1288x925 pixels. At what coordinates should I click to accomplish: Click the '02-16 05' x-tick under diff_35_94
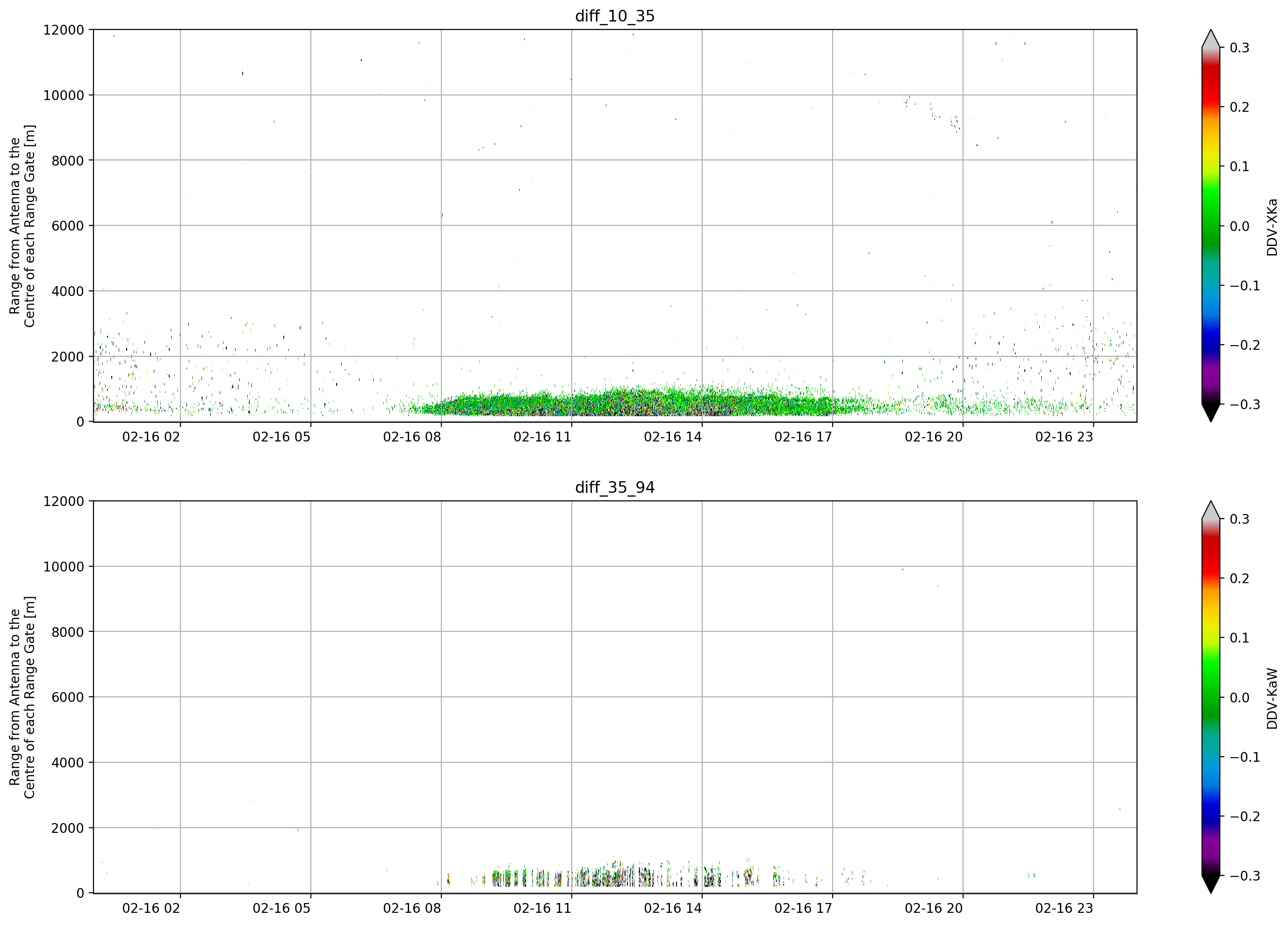pos(282,909)
